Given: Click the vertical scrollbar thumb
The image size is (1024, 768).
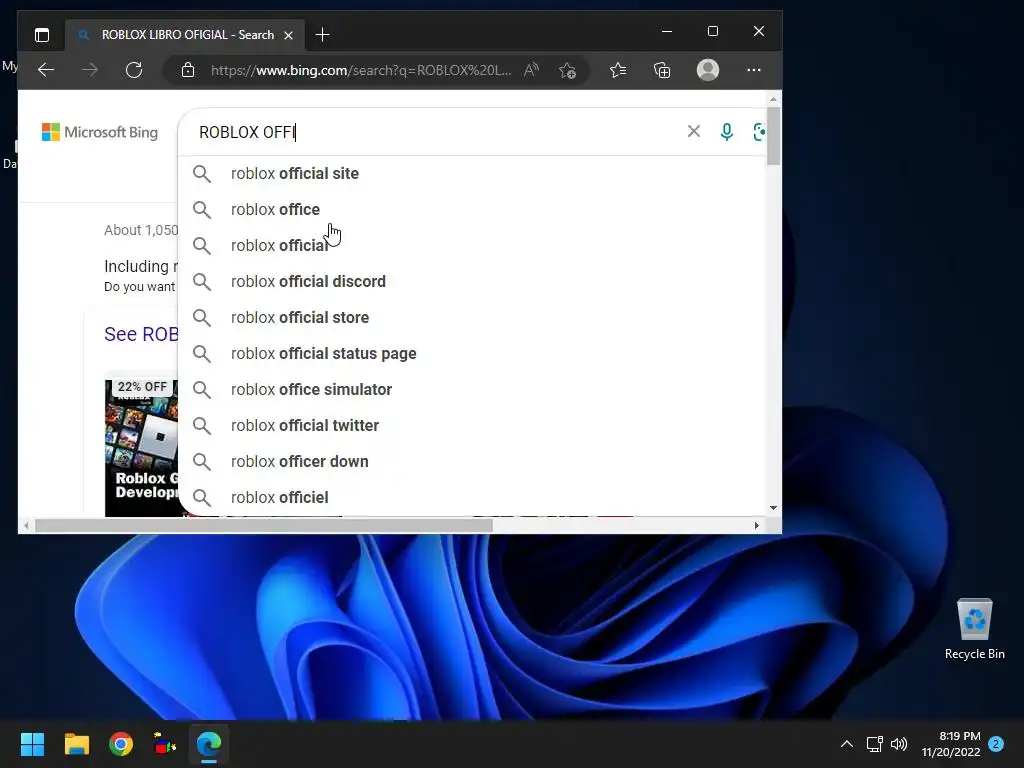Looking at the screenshot, I should tap(773, 136).
